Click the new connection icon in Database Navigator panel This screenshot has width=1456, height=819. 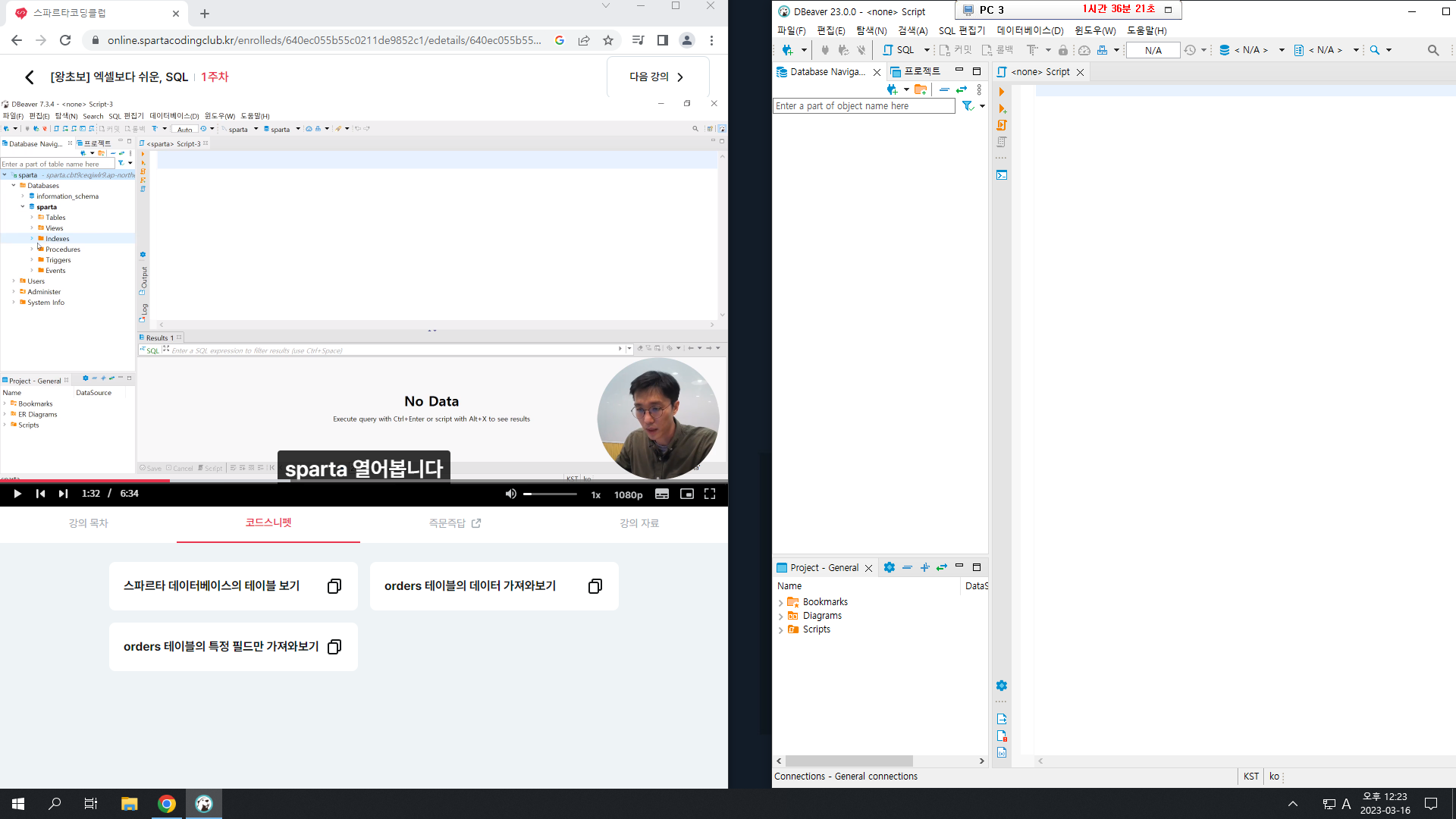(x=893, y=89)
